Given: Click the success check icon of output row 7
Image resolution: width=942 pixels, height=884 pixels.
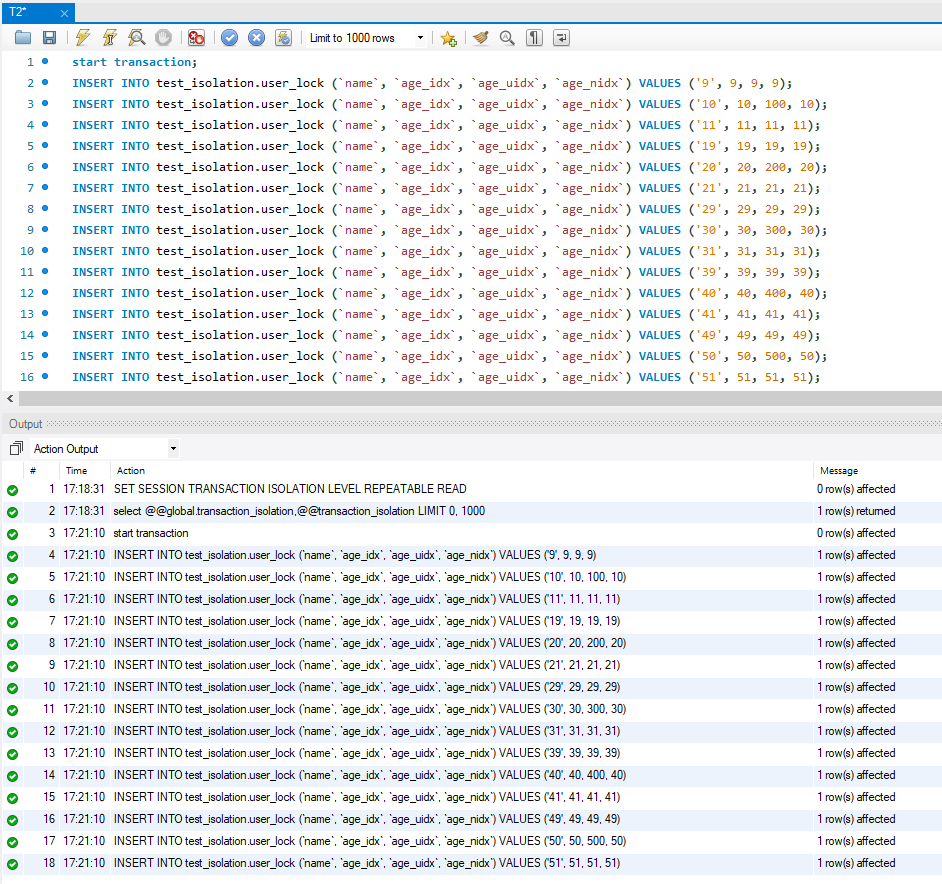Looking at the screenshot, I should point(13,622).
